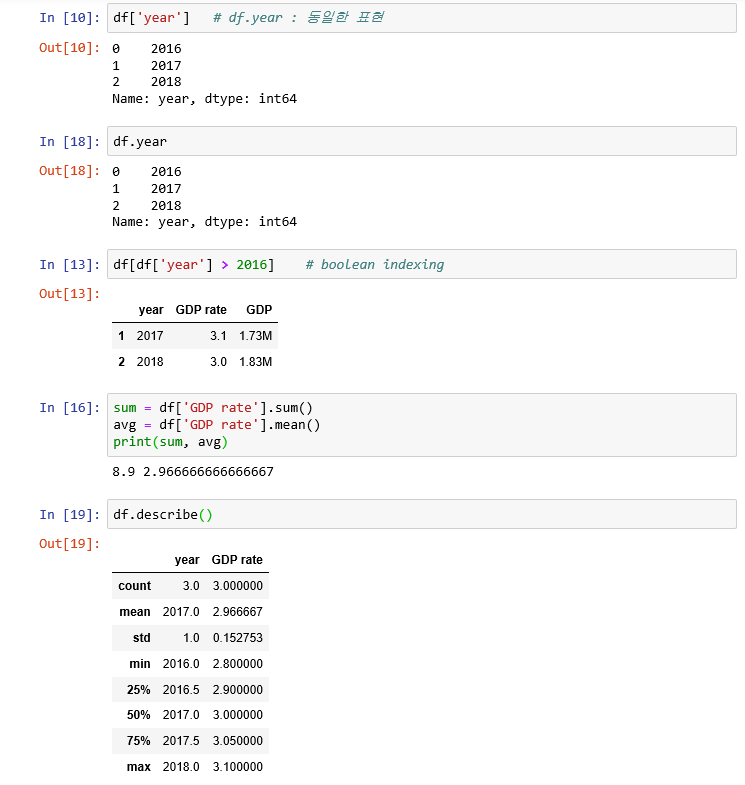
Task: Click the 2017 row in filtered table
Action: pyautogui.click(x=195, y=336)
